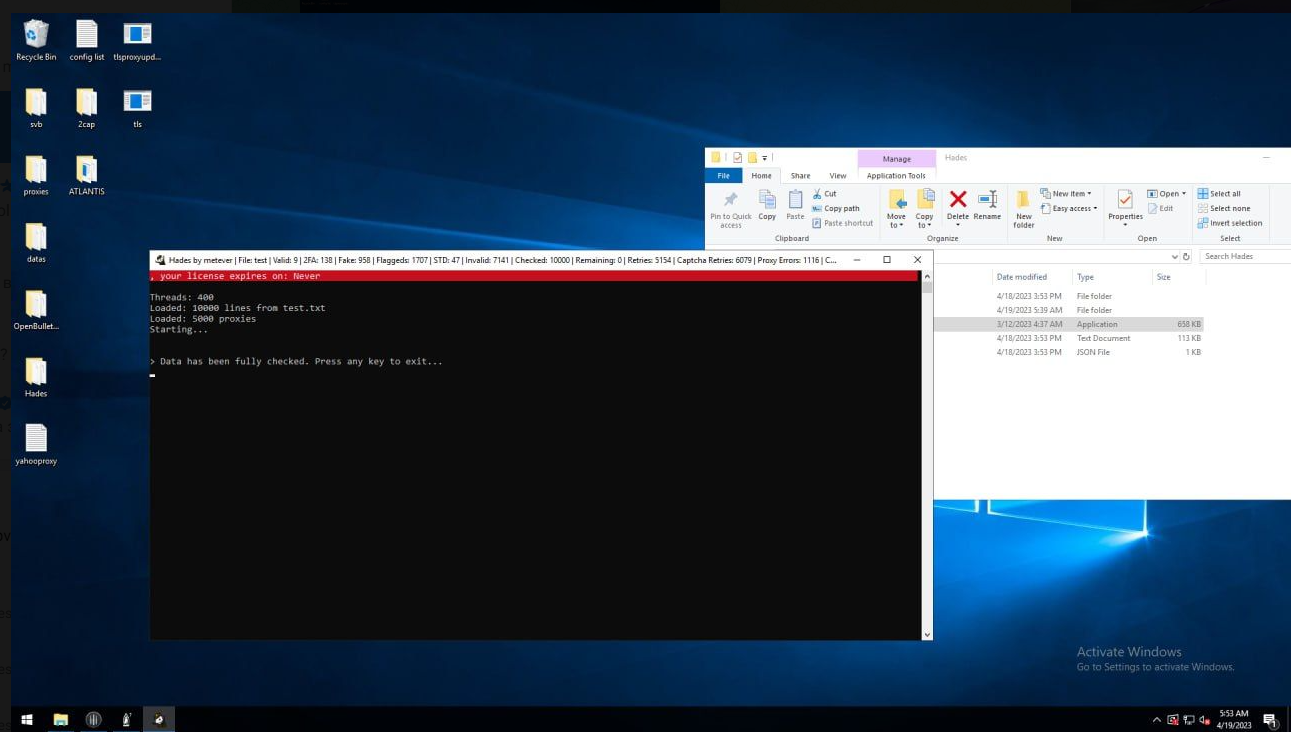1291x732 pixels.
Task: Select the File folder row dated 4/18/2023
Action: (x=1068, y=296)
